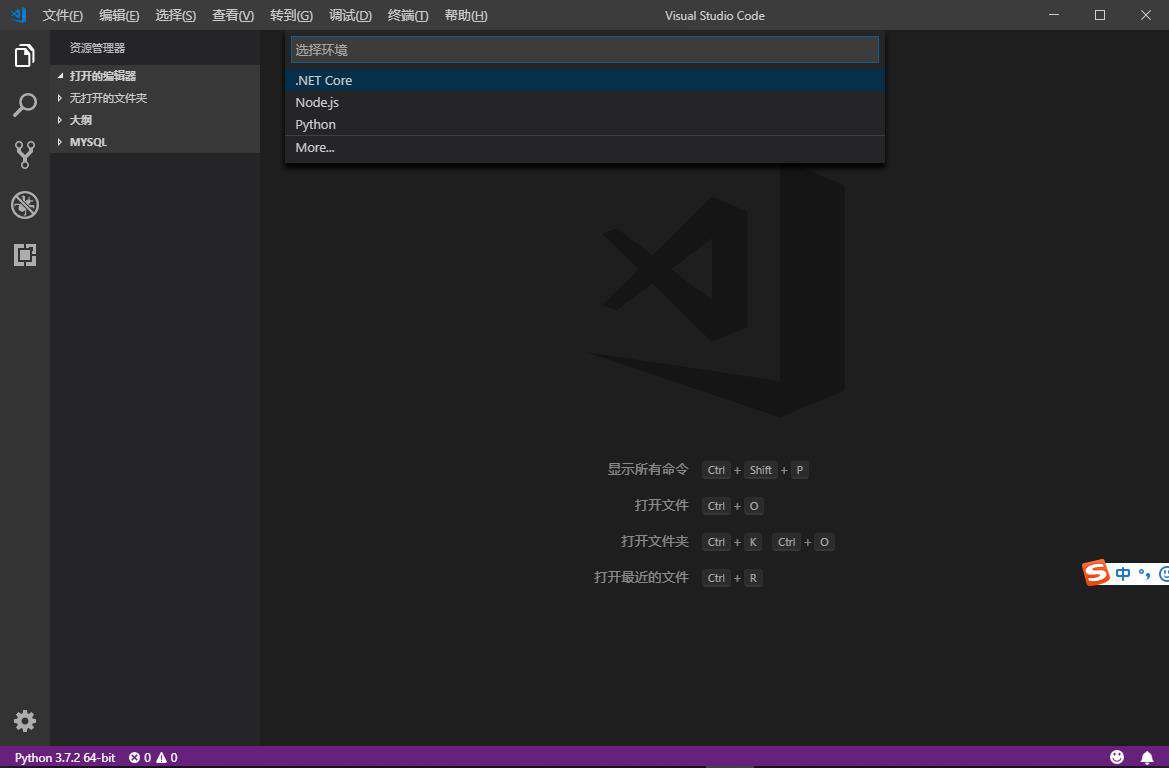Toggle Sogou 中 language mode indicator

(1123, 573)
